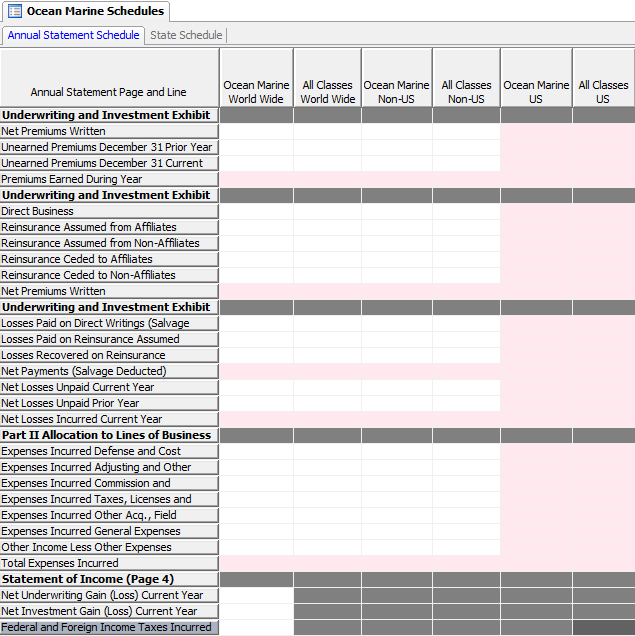The width and height of the screenshot is (635, 636).
Task: Select Expenses Incurred Other Acq., Field row
Action: pos(109,515)
